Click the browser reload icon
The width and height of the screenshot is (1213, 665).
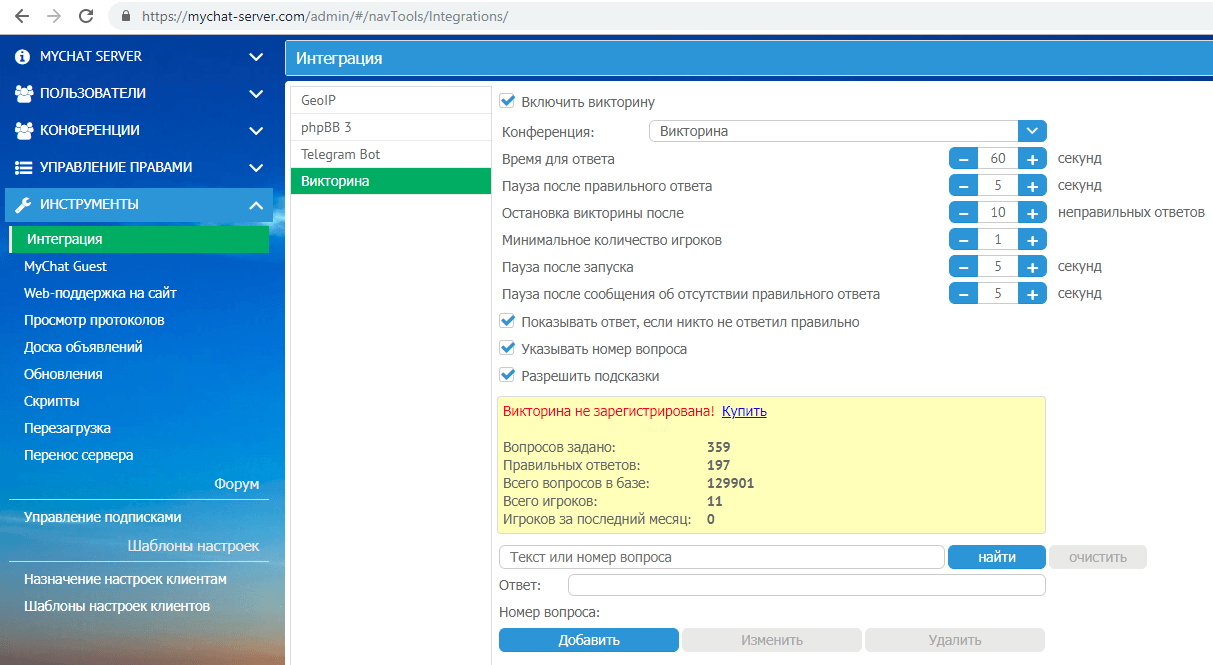(x=85, y=16)
